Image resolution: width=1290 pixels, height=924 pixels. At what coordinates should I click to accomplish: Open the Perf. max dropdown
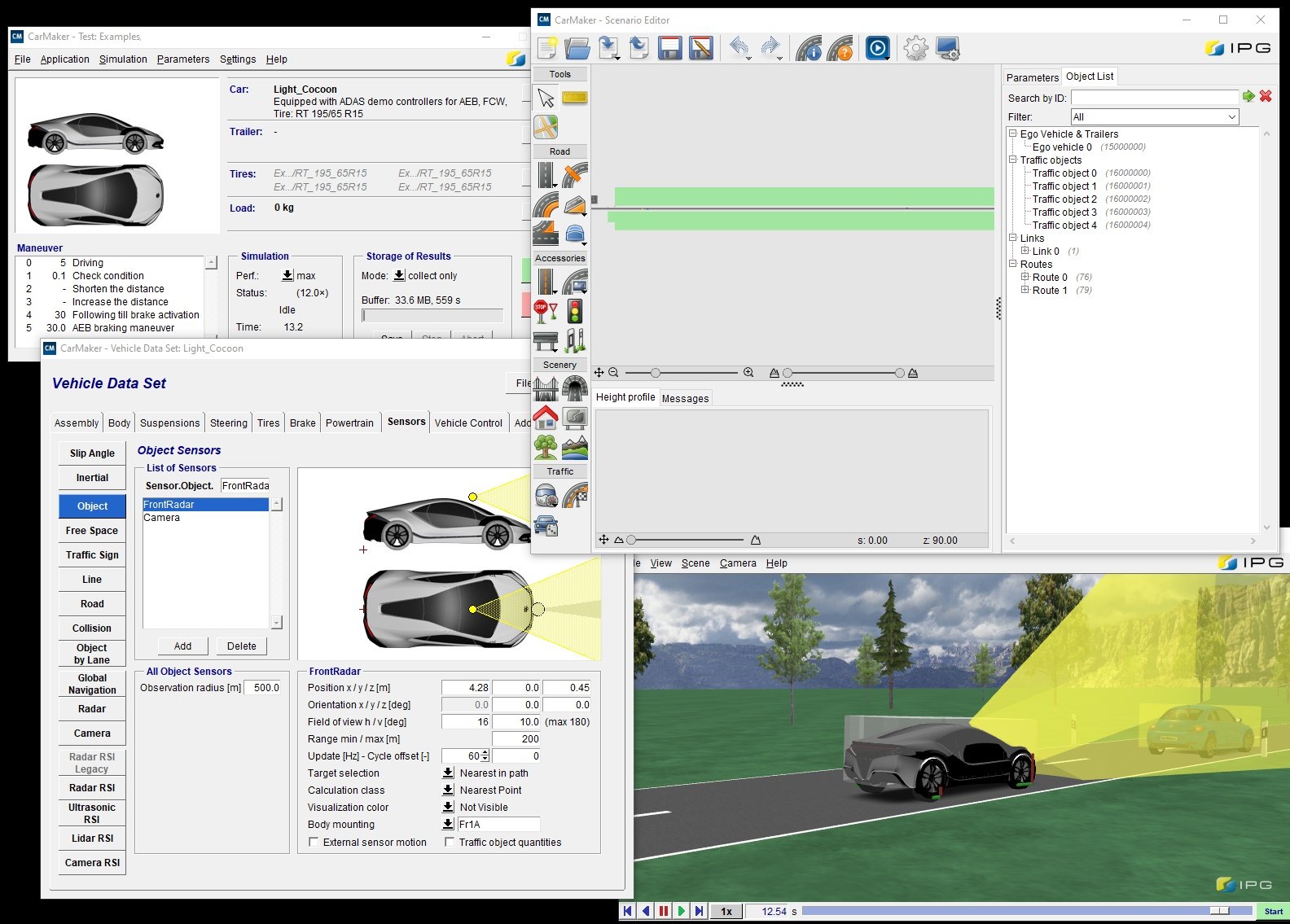point(287,276)
